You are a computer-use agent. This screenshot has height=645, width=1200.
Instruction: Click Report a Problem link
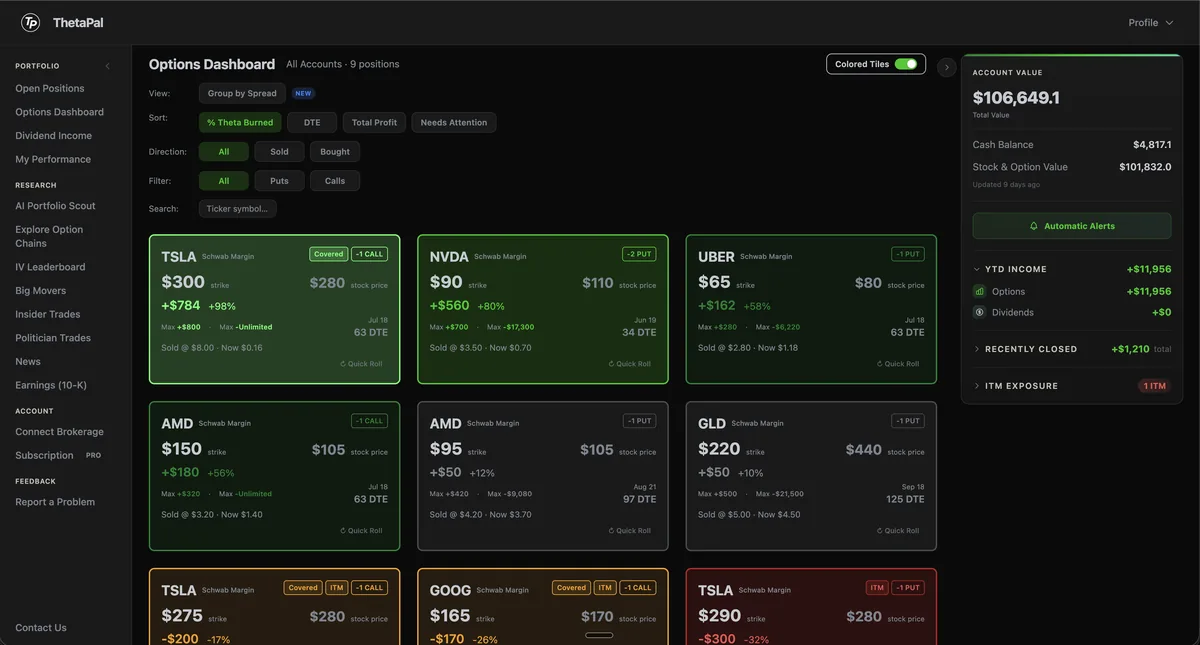tap(55, 502)
